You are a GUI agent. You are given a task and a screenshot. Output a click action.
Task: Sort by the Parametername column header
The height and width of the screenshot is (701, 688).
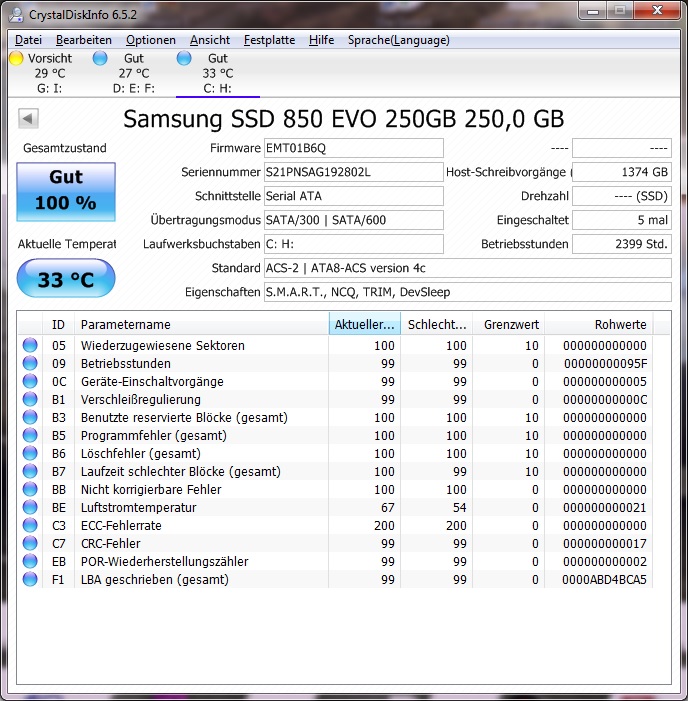201,325
